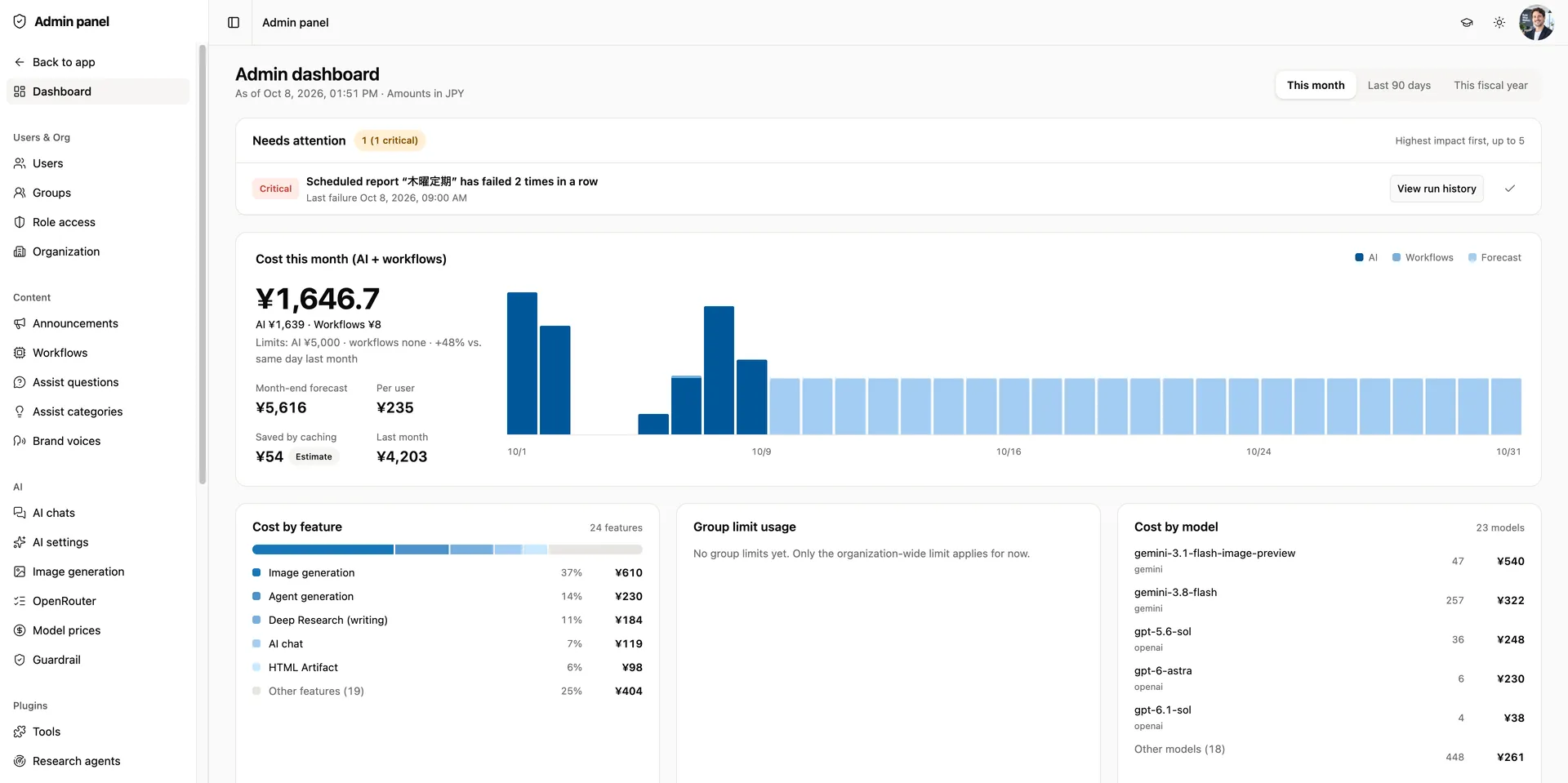Click the Users icon in sidebar

[x=20, y=163]
